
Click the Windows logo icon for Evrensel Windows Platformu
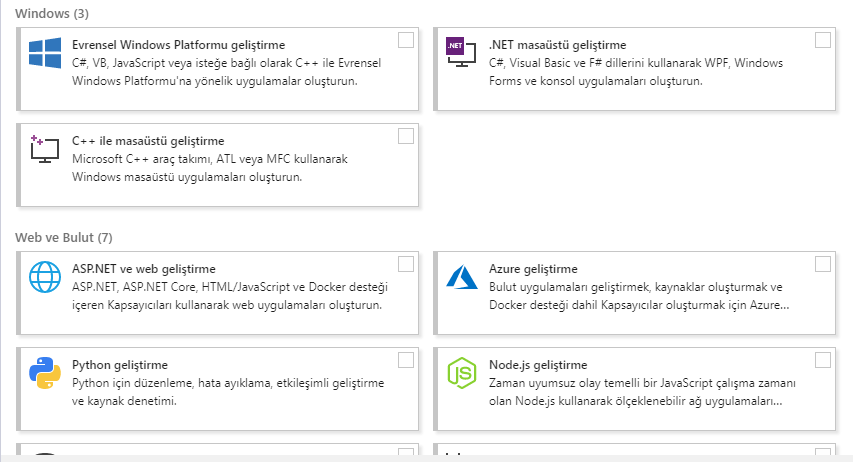click(45, 53)
